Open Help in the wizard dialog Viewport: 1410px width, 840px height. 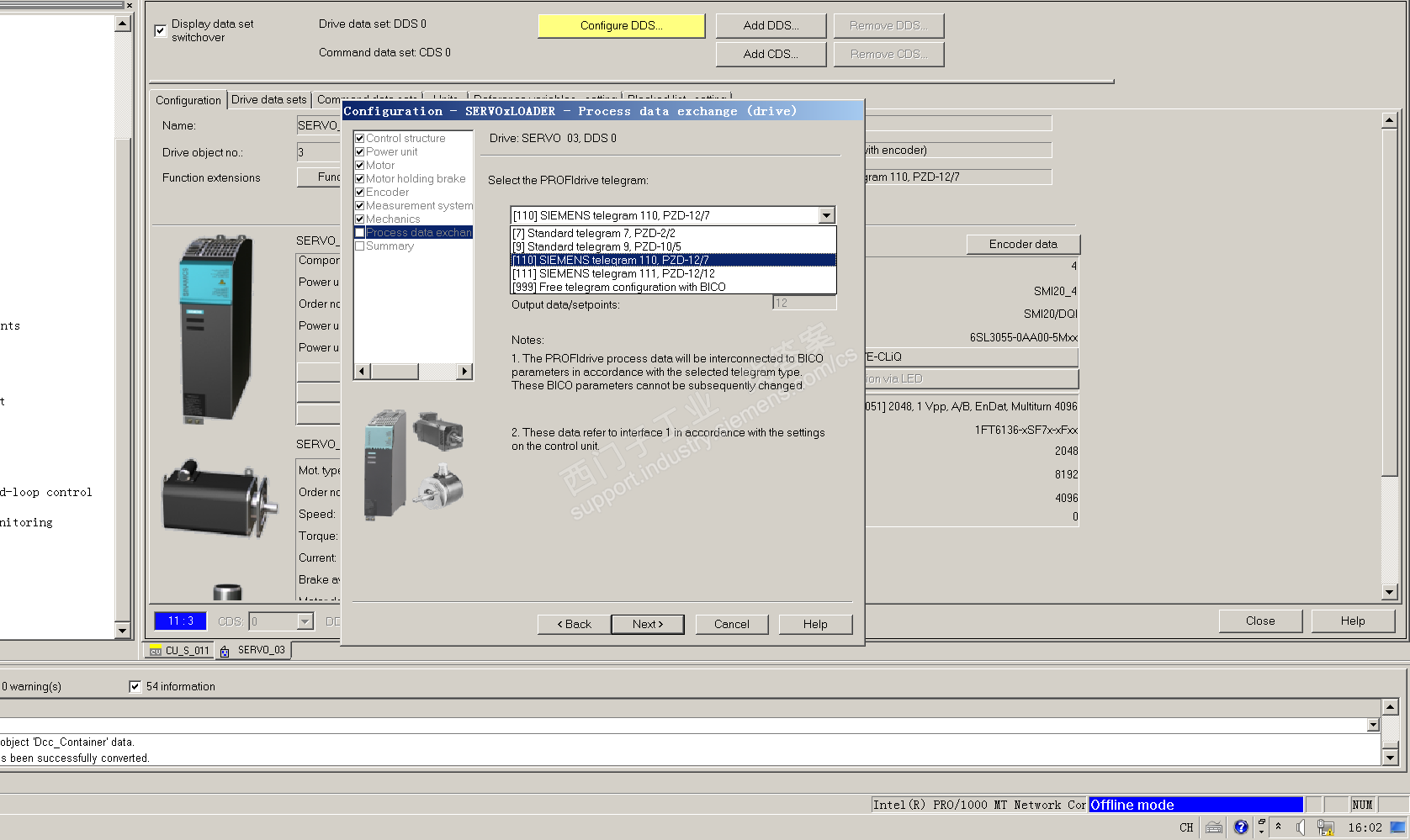coord(815,625)
